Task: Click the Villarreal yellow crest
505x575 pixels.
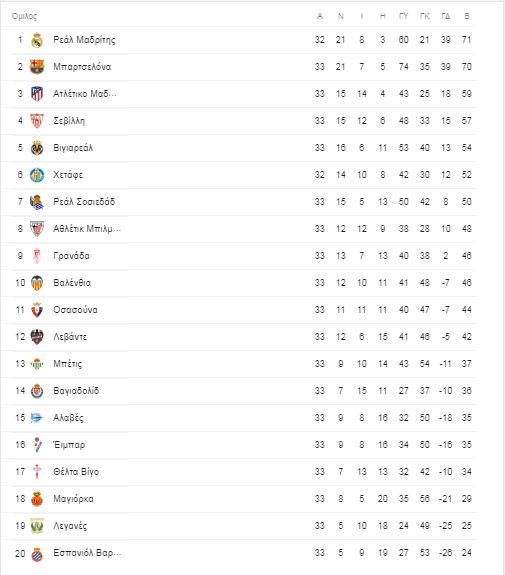Action: [37, 148]
